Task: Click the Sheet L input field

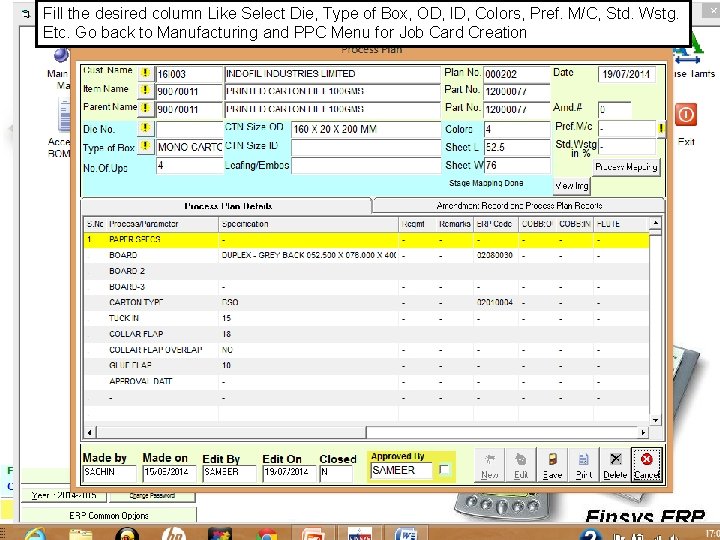Action: [x=517, y=147]
